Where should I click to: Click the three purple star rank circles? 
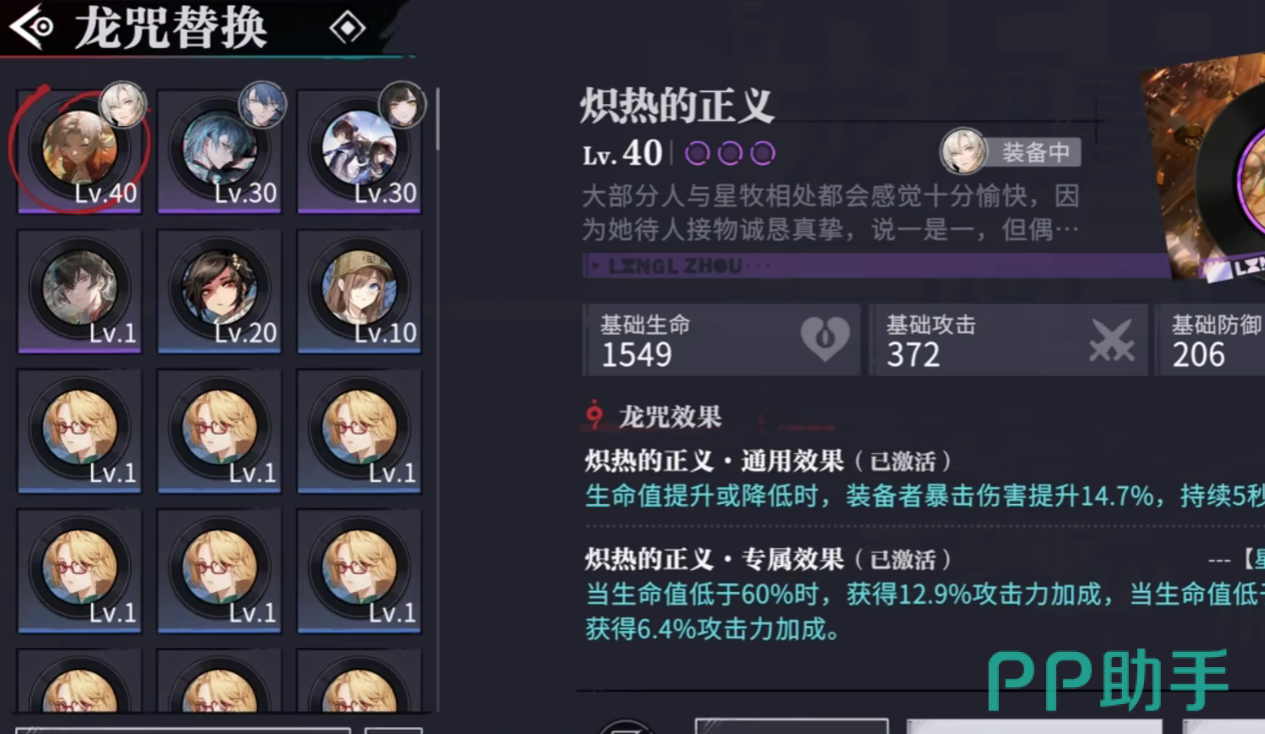click(x=730, y=153)
